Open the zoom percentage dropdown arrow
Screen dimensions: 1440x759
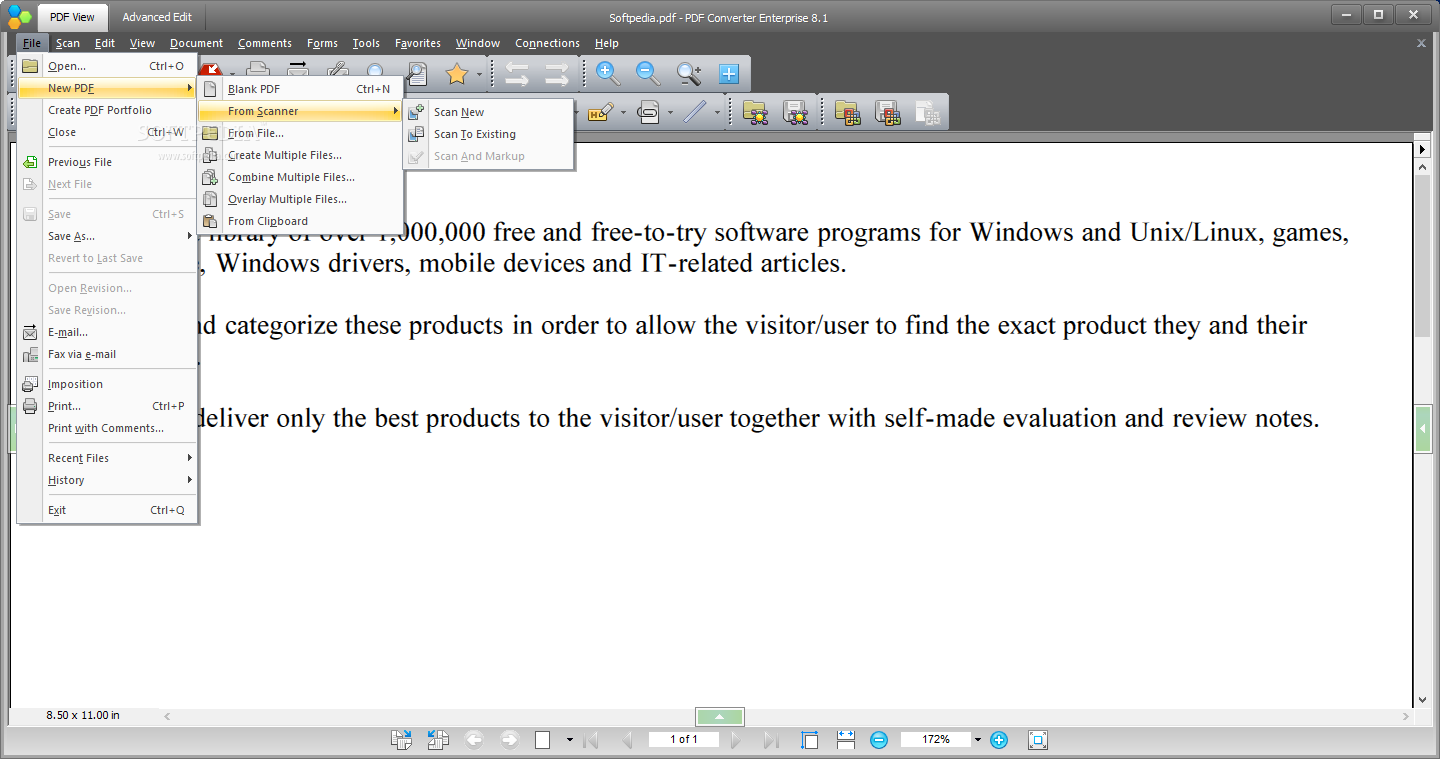click(979, 740)
